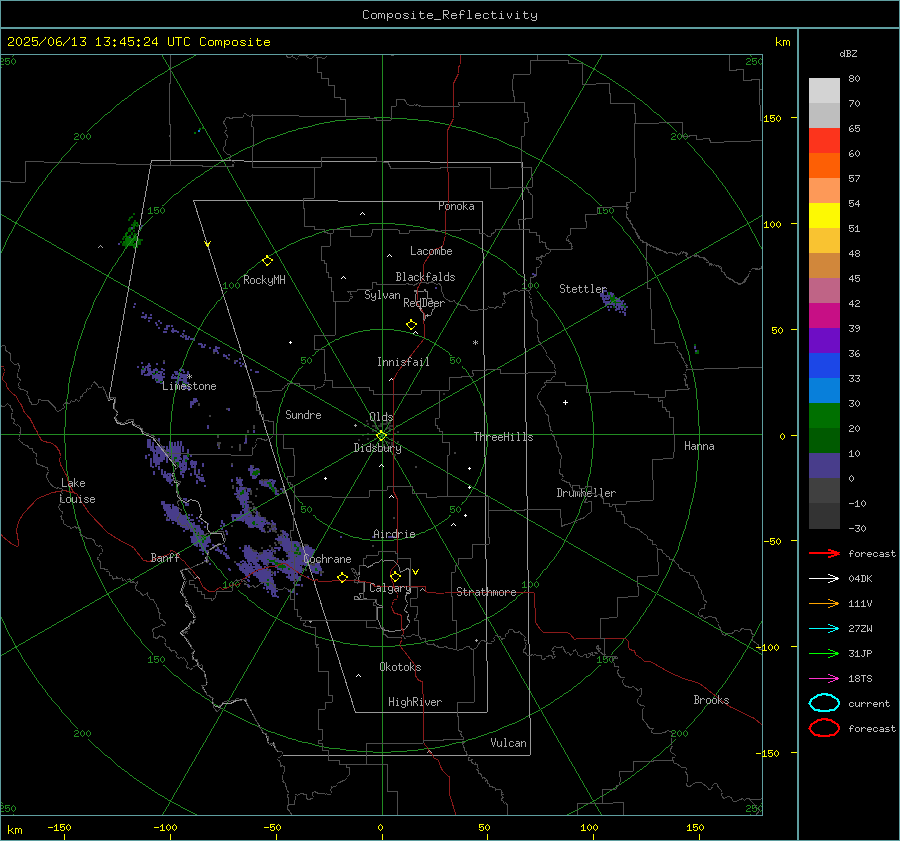Click the Innisfail town label

[403, 362]
